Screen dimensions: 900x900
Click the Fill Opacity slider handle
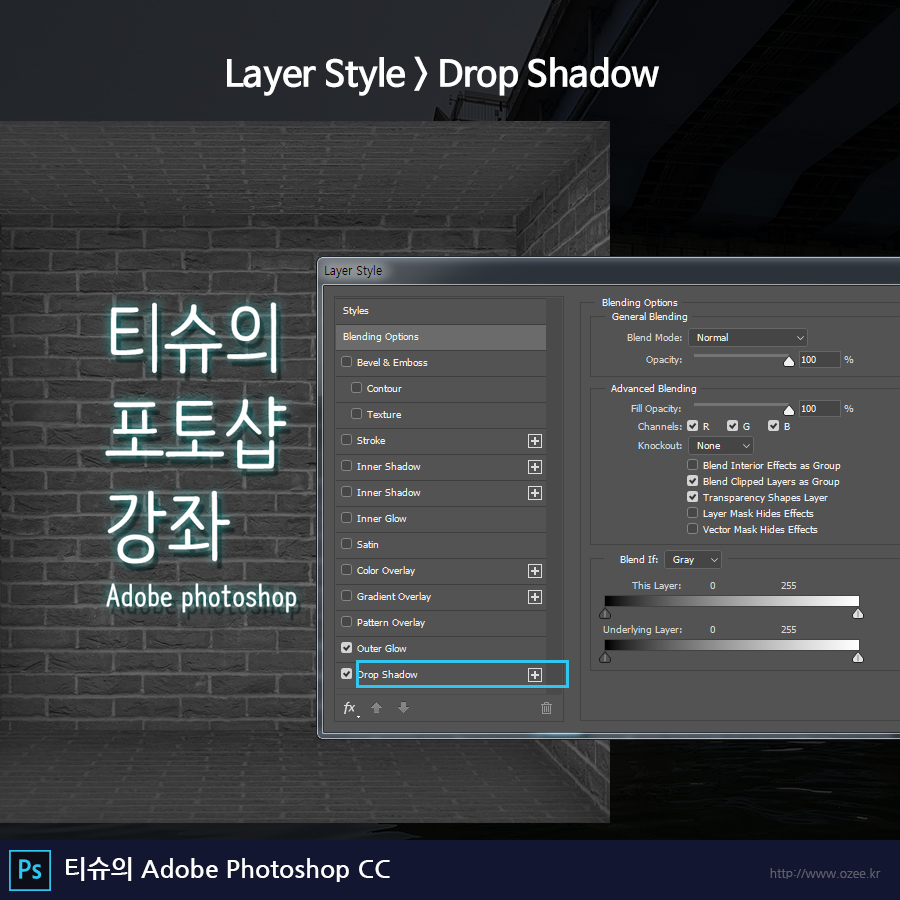tap(789, 409)
